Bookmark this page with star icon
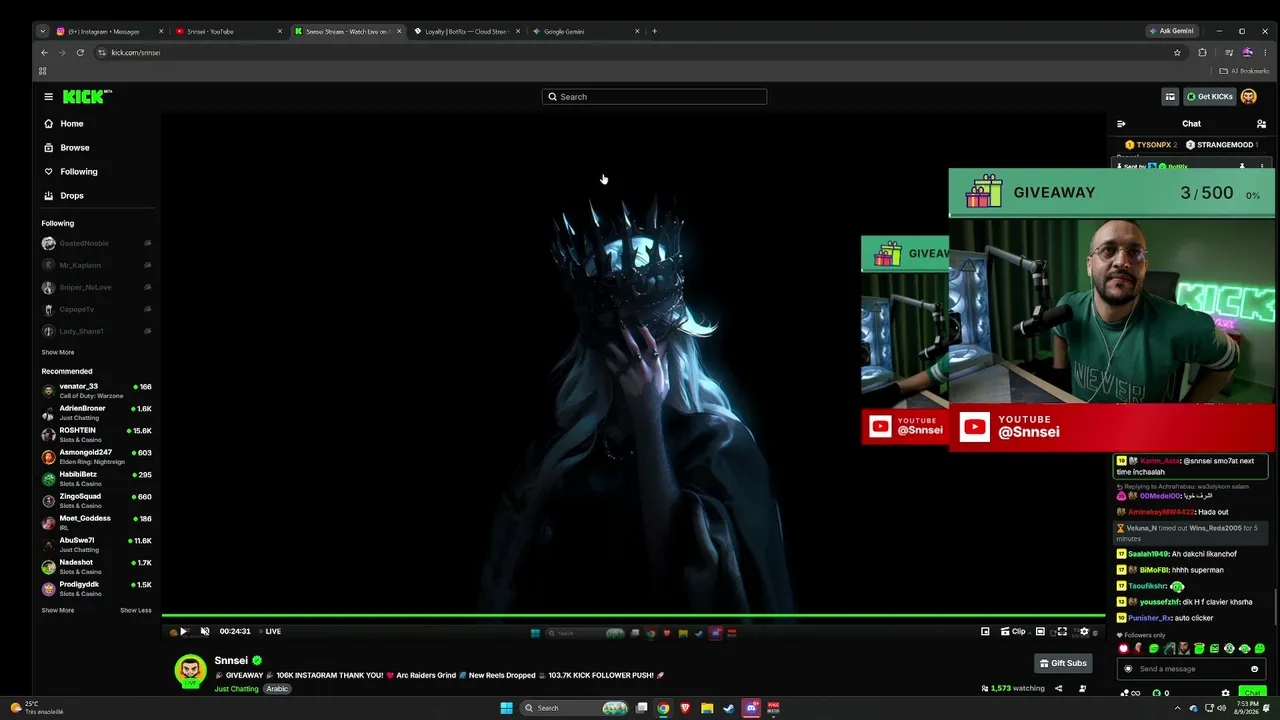 tap(1177, 53)
